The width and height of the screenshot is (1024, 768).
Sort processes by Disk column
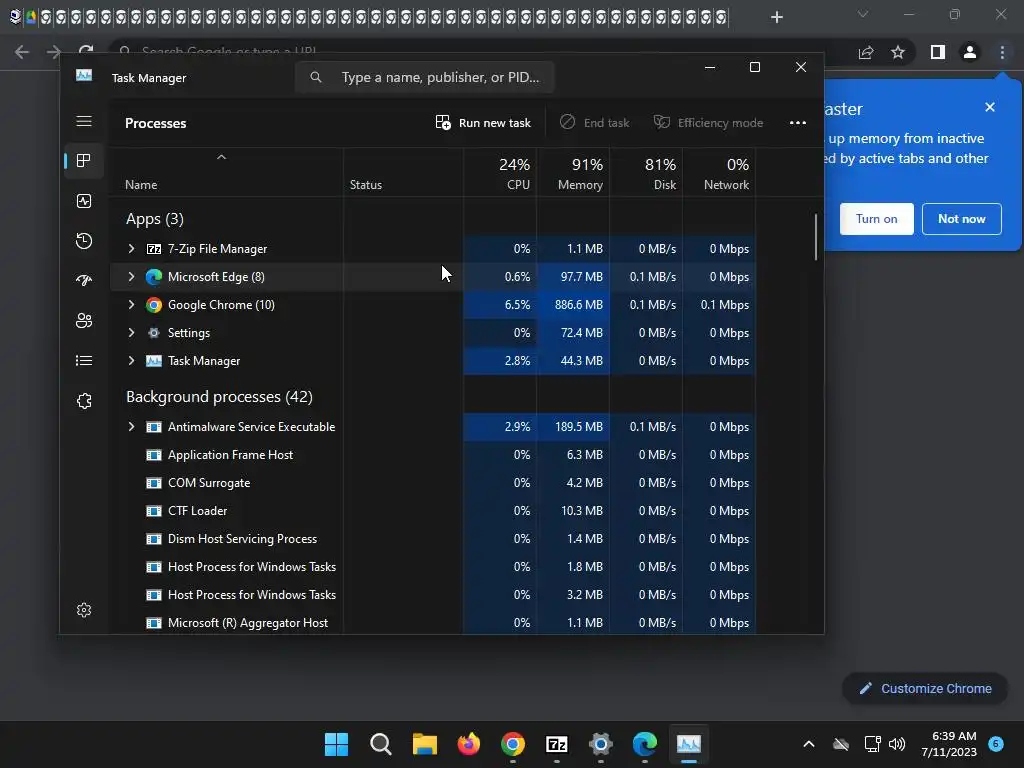(x=647, y=173)
